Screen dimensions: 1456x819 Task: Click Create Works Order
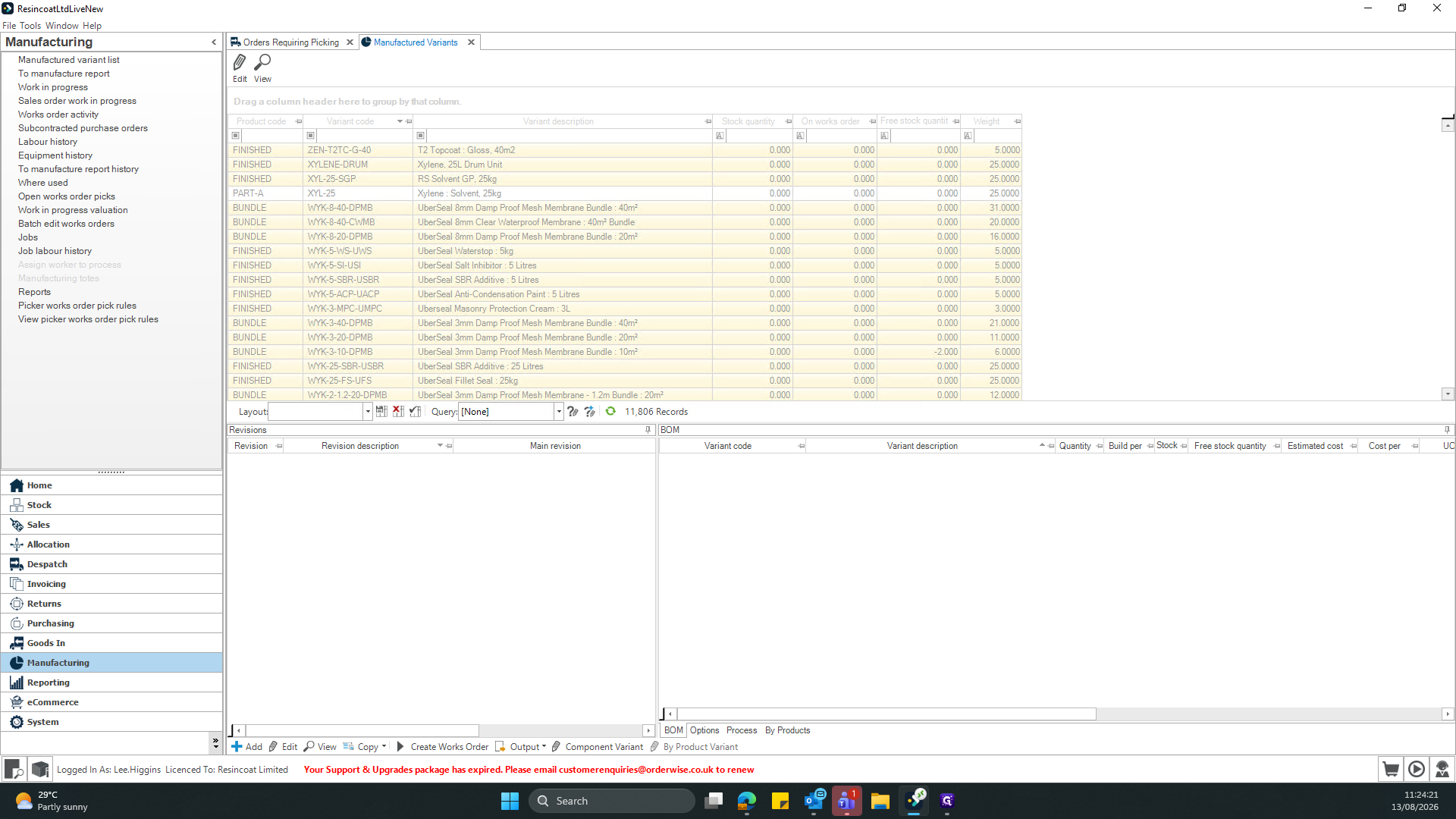coord(443,747)
